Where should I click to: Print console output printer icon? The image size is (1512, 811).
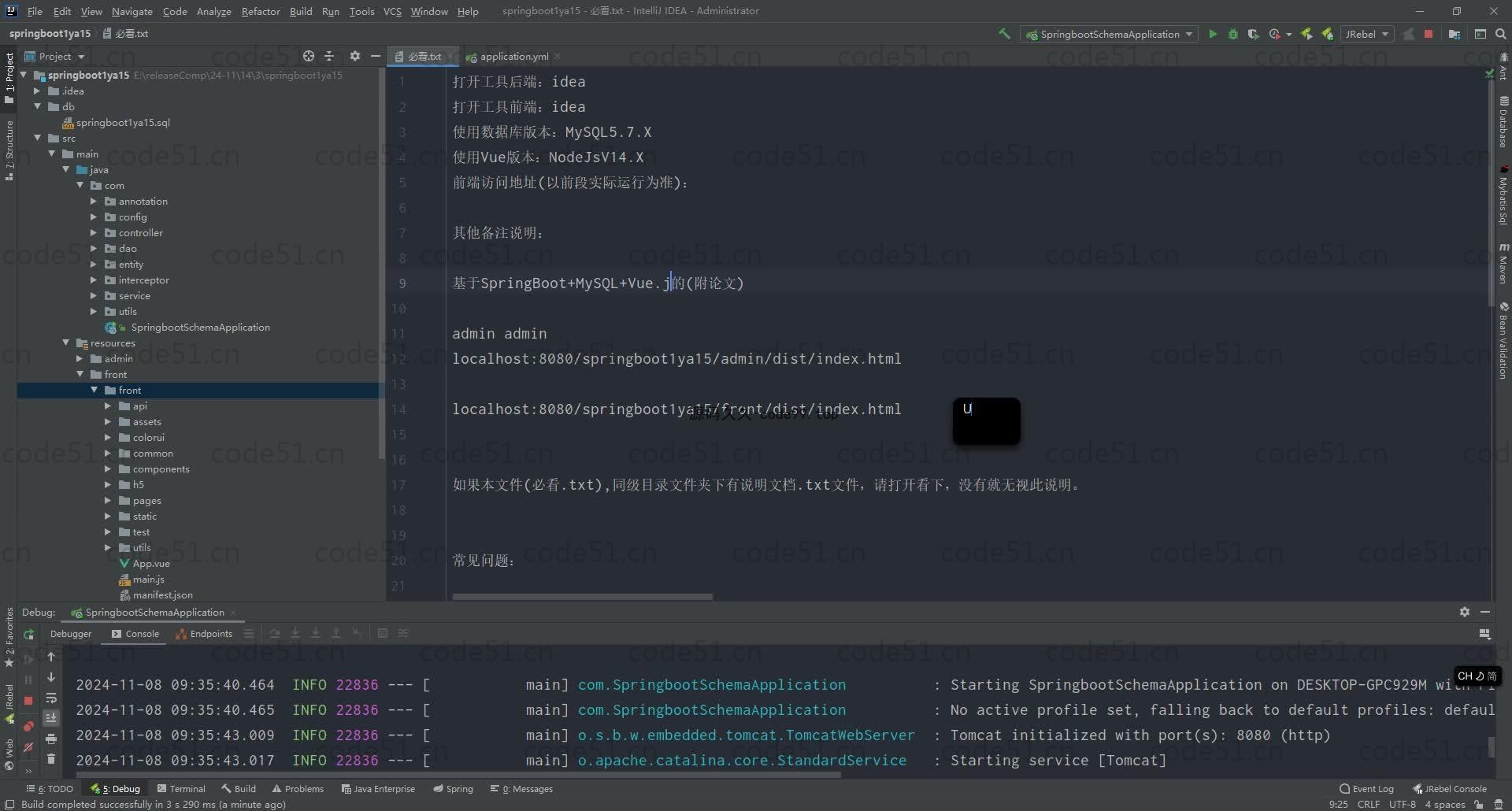point(51,739)
